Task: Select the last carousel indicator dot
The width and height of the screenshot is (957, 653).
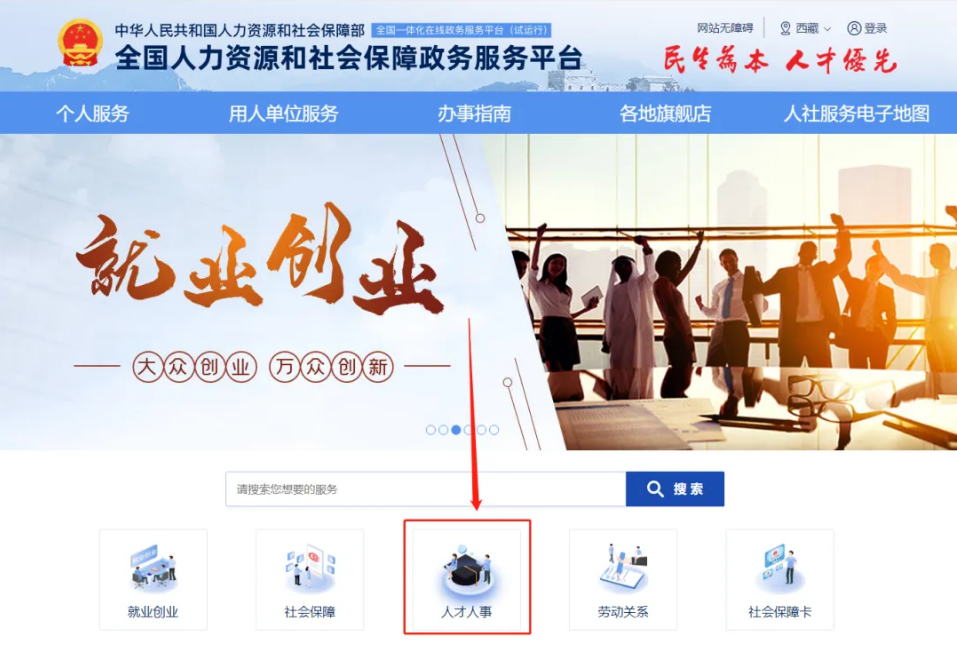Action: [x=494, y=430]
